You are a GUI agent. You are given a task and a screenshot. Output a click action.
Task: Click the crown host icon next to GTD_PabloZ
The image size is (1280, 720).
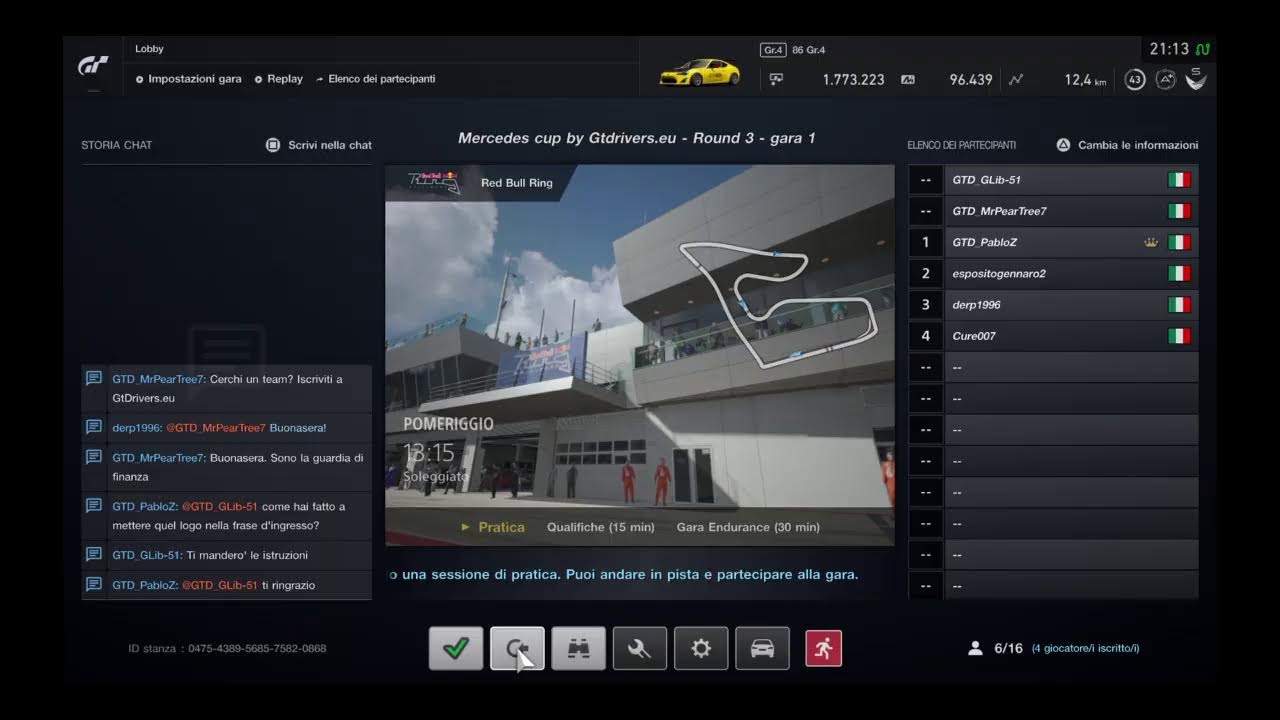pyautogui.click(x=1151, y=242)
